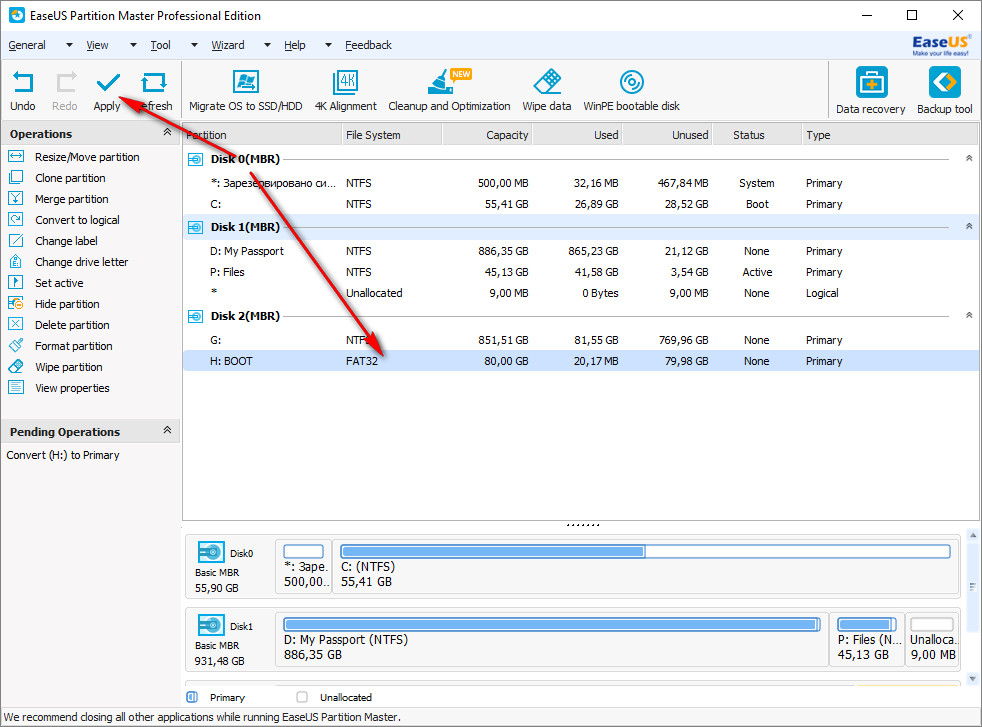Launch Migrate OS to SSD/HDD

pyautogui.click(x=246, y=91)
